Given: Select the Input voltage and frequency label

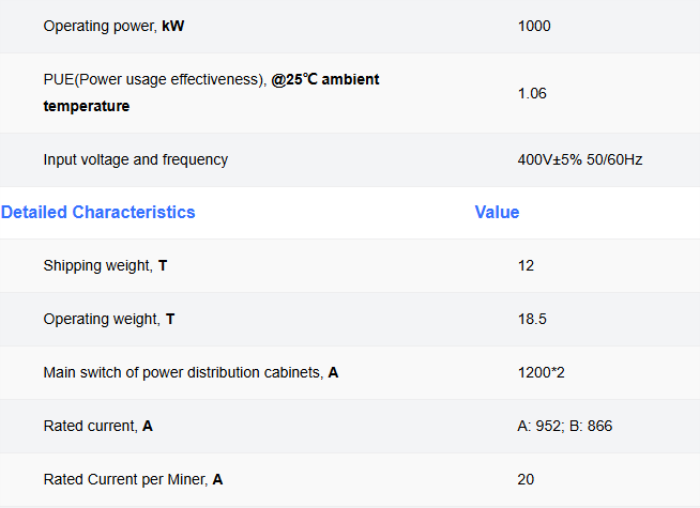Looking at the screenshot, I should tap(135, 160).
